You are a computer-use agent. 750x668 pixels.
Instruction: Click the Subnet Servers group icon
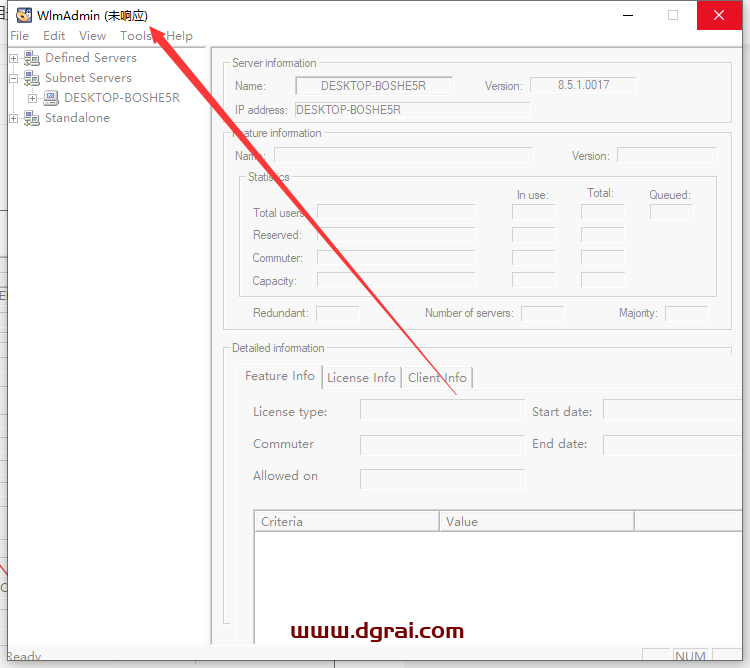[x=32, y=78]
